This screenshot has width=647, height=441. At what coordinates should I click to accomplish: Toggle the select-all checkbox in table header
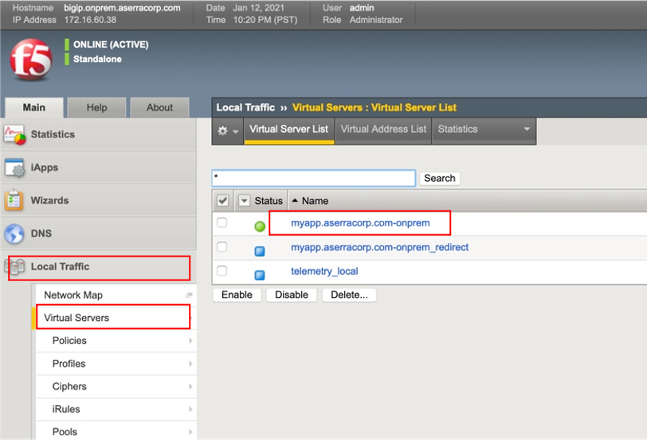point(223,200)
